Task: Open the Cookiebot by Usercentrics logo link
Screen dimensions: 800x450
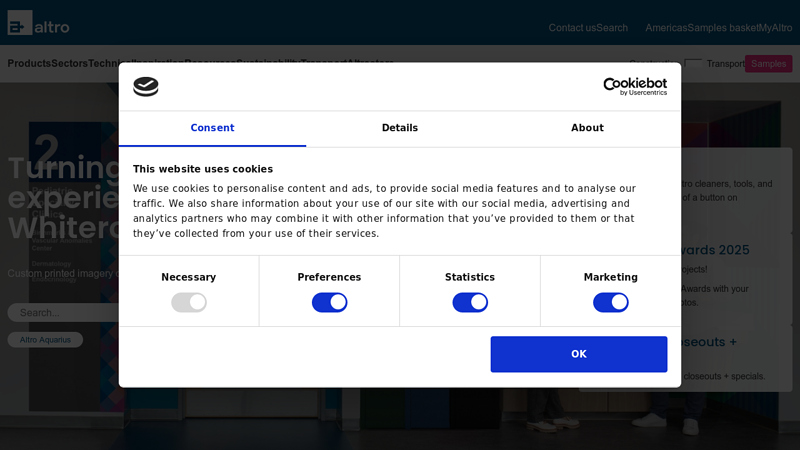Action: click(x=635, y=86)
